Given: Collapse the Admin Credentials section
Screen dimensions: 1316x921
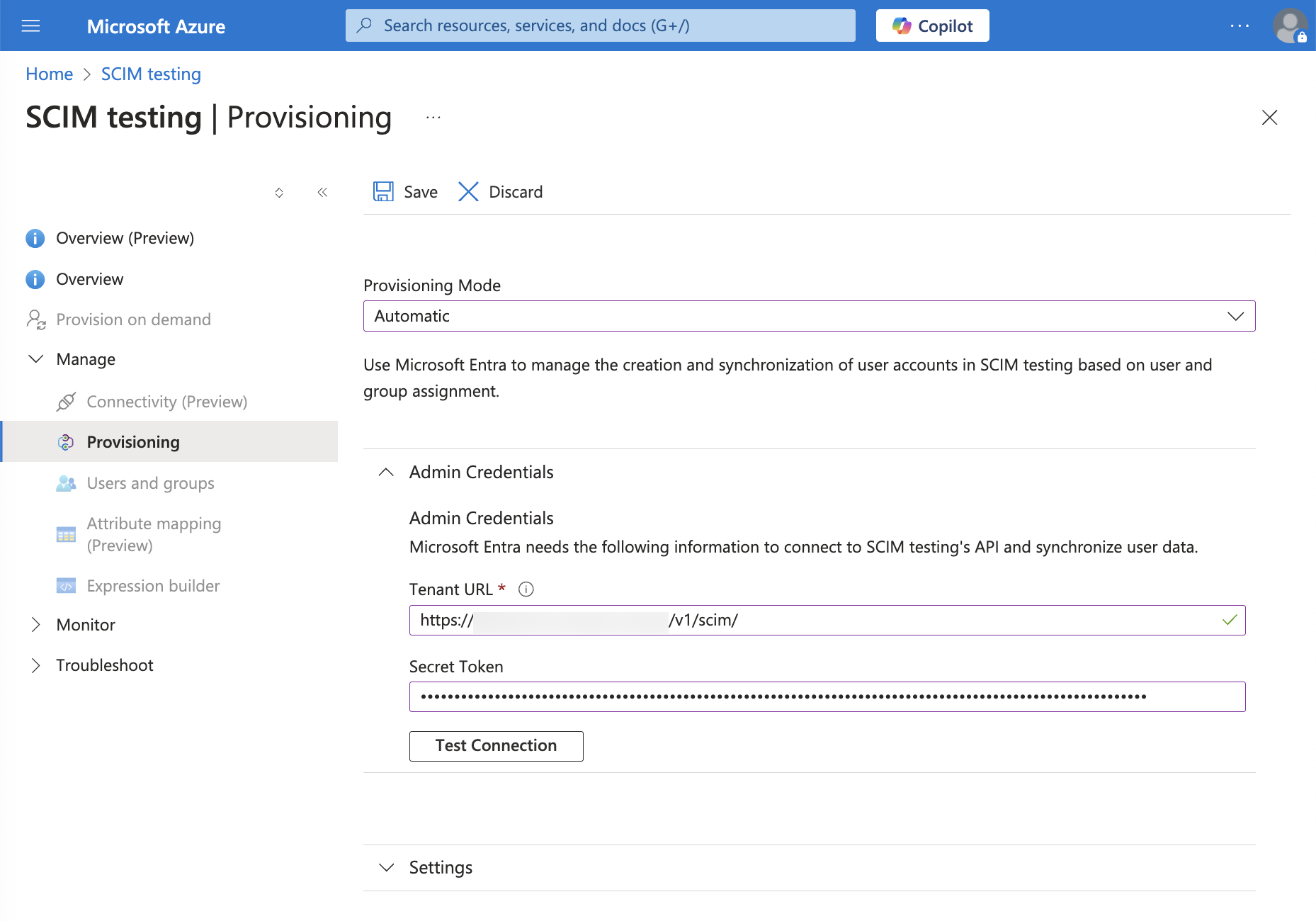Looking at the screenshot, I should pyautogui.click(x=386, y=473).
